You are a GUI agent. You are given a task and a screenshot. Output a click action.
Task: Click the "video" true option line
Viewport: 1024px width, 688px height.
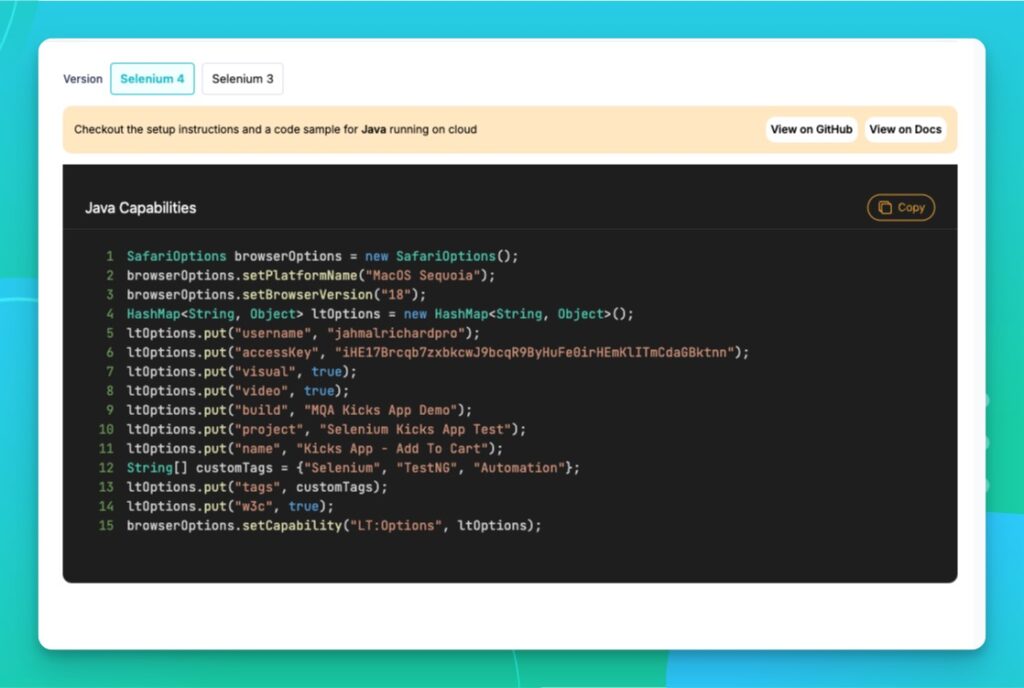[237, 391]
